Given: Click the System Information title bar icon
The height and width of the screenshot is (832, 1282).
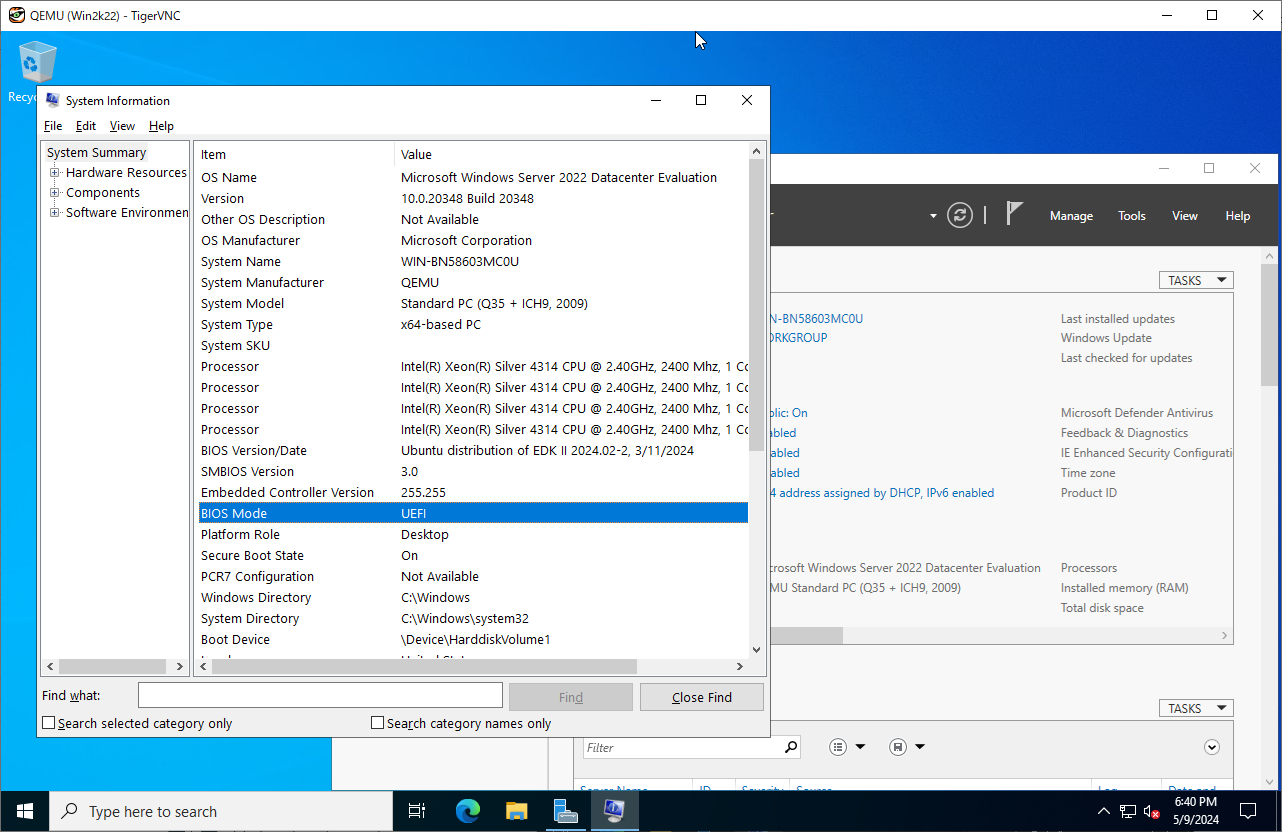Looking at the screenshot, I should [52, 100].
